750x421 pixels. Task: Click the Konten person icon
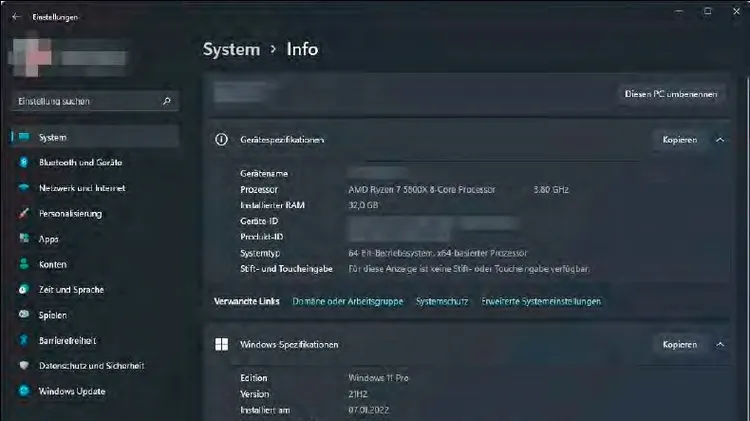[24, 264]
